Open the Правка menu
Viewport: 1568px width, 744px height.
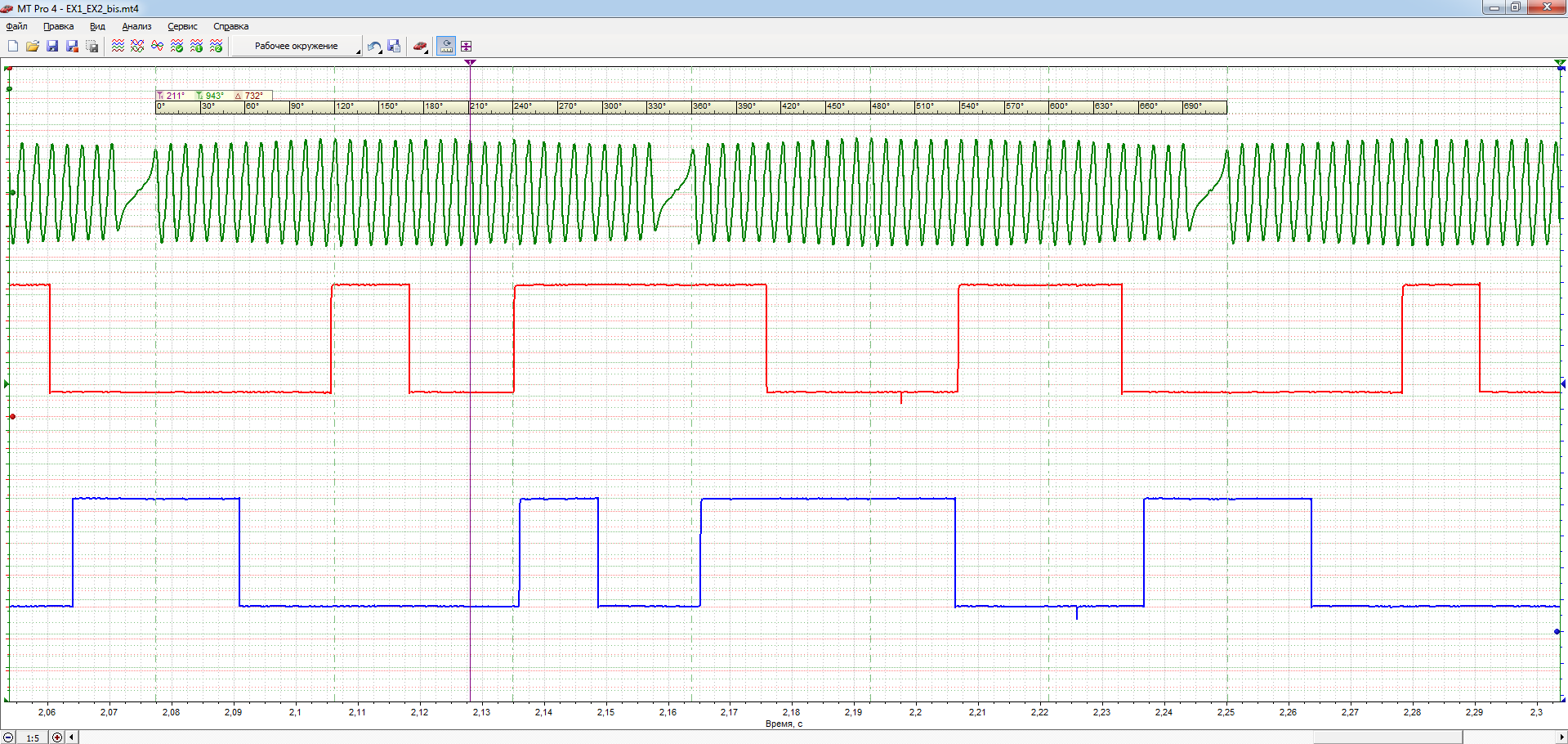pyautogui.click(x=58, y=26)
